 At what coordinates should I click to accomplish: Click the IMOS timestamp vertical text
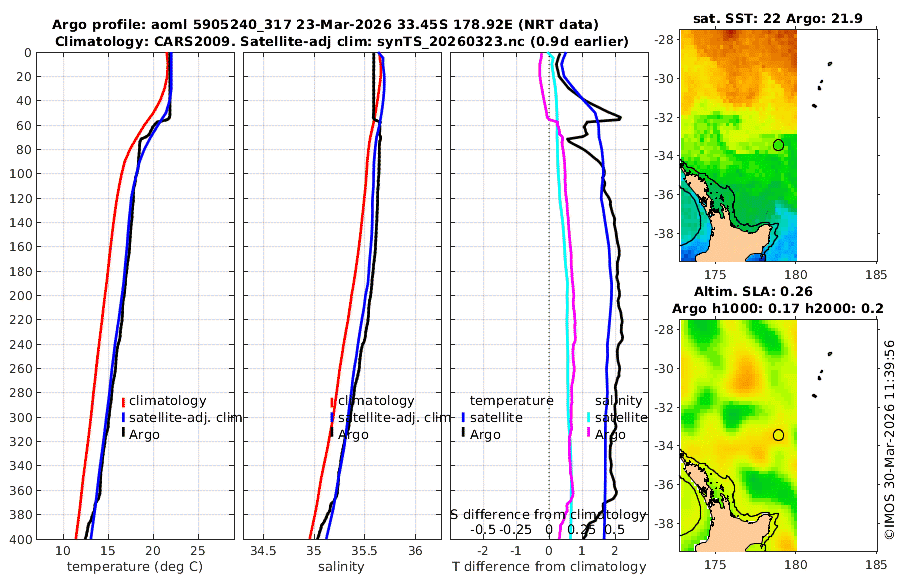[890, 439]
